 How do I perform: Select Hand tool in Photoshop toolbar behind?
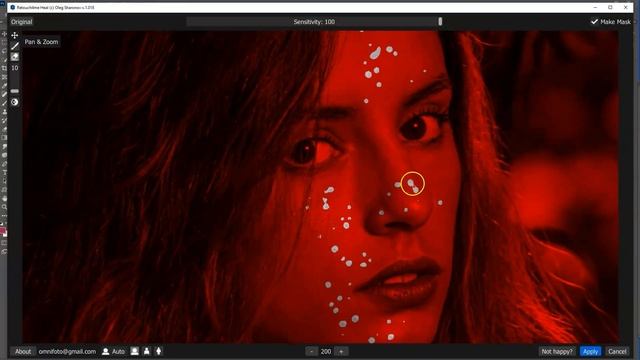pyautogui.click(x=4, y=198)
